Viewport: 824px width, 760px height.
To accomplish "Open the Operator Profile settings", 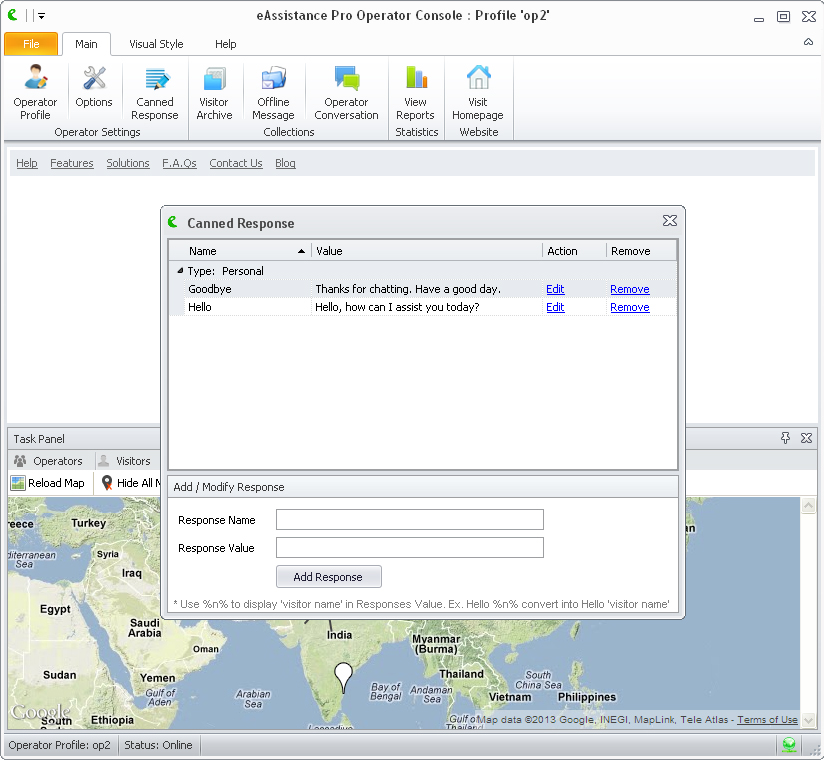I will (35, 92).
